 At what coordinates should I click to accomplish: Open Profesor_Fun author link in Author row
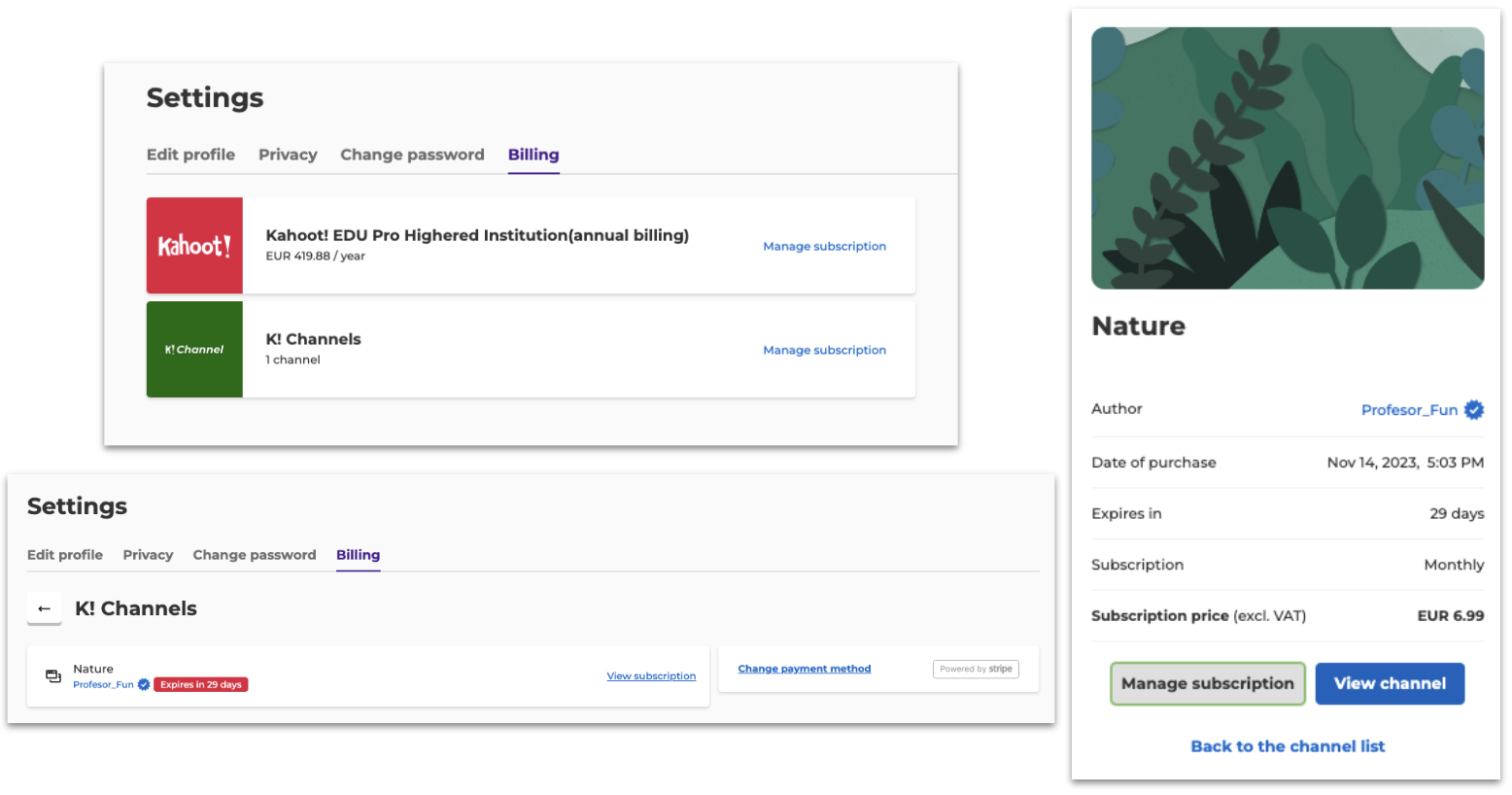click(x=1408, y=410)
